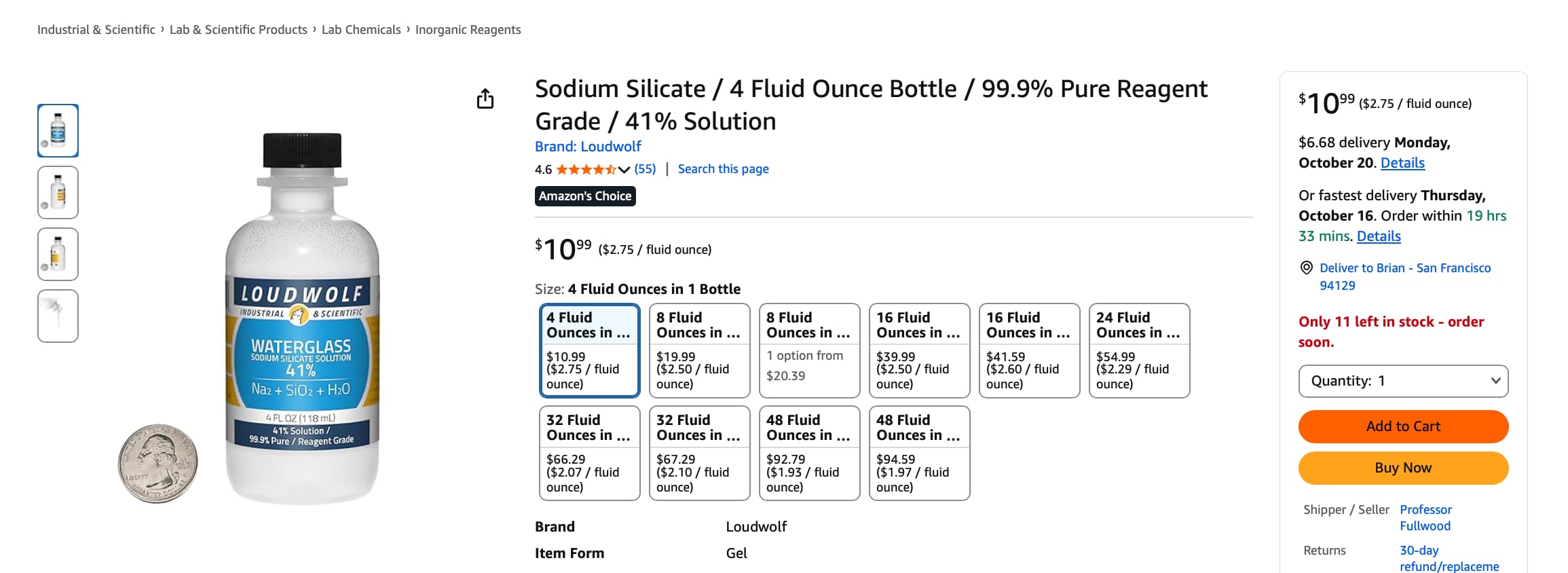This screenshot has height=573, width=1568.
Task: Open Lab Chemicals breadcrumb category
Action: click(x=361, y=30)
